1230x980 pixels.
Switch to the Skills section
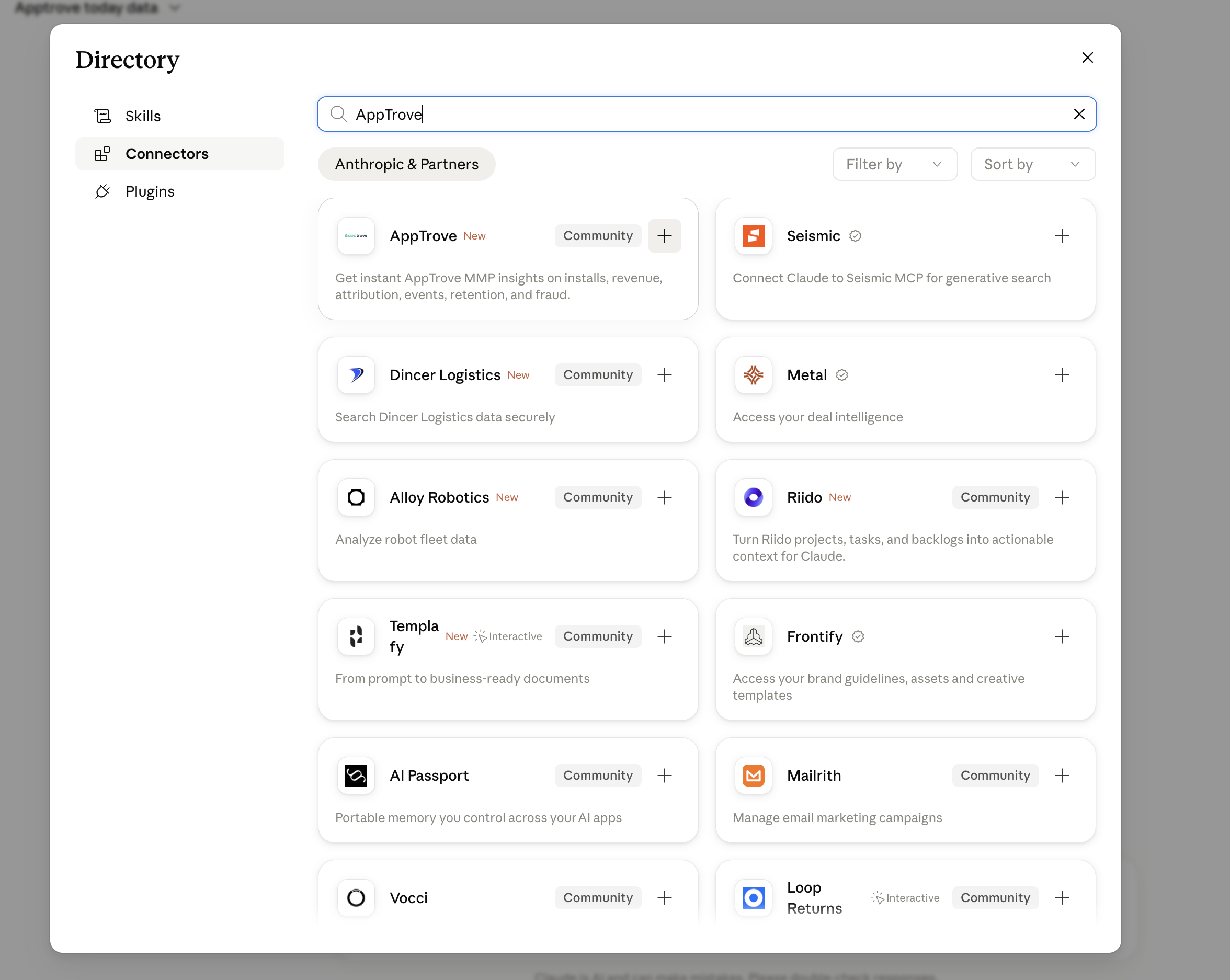coord(180,116)
